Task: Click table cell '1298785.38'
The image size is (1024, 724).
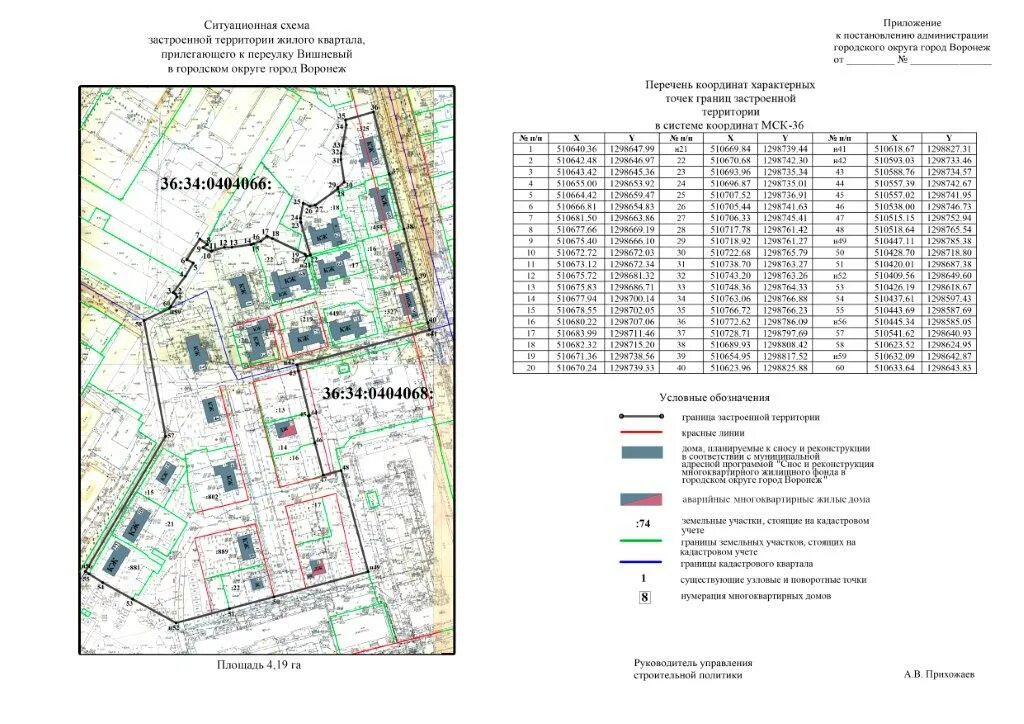Action: tap(949, 242)
